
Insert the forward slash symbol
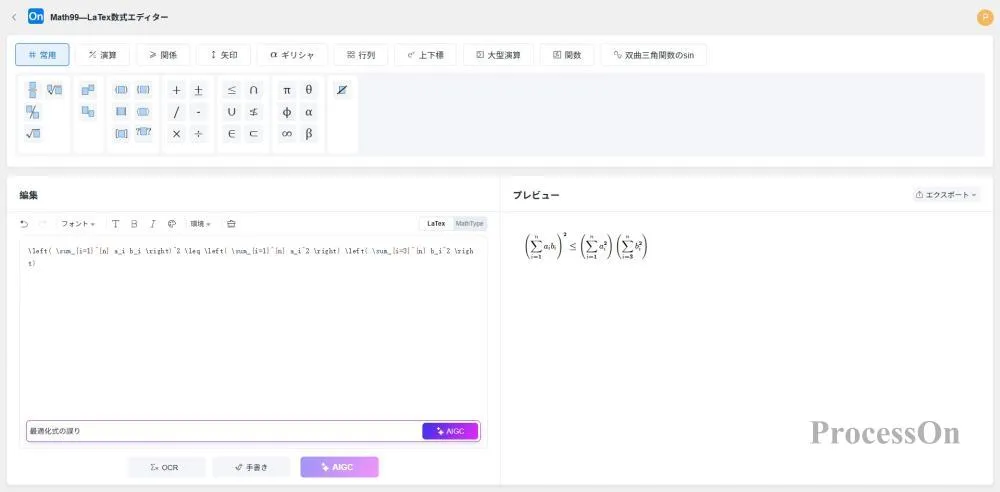177,112
